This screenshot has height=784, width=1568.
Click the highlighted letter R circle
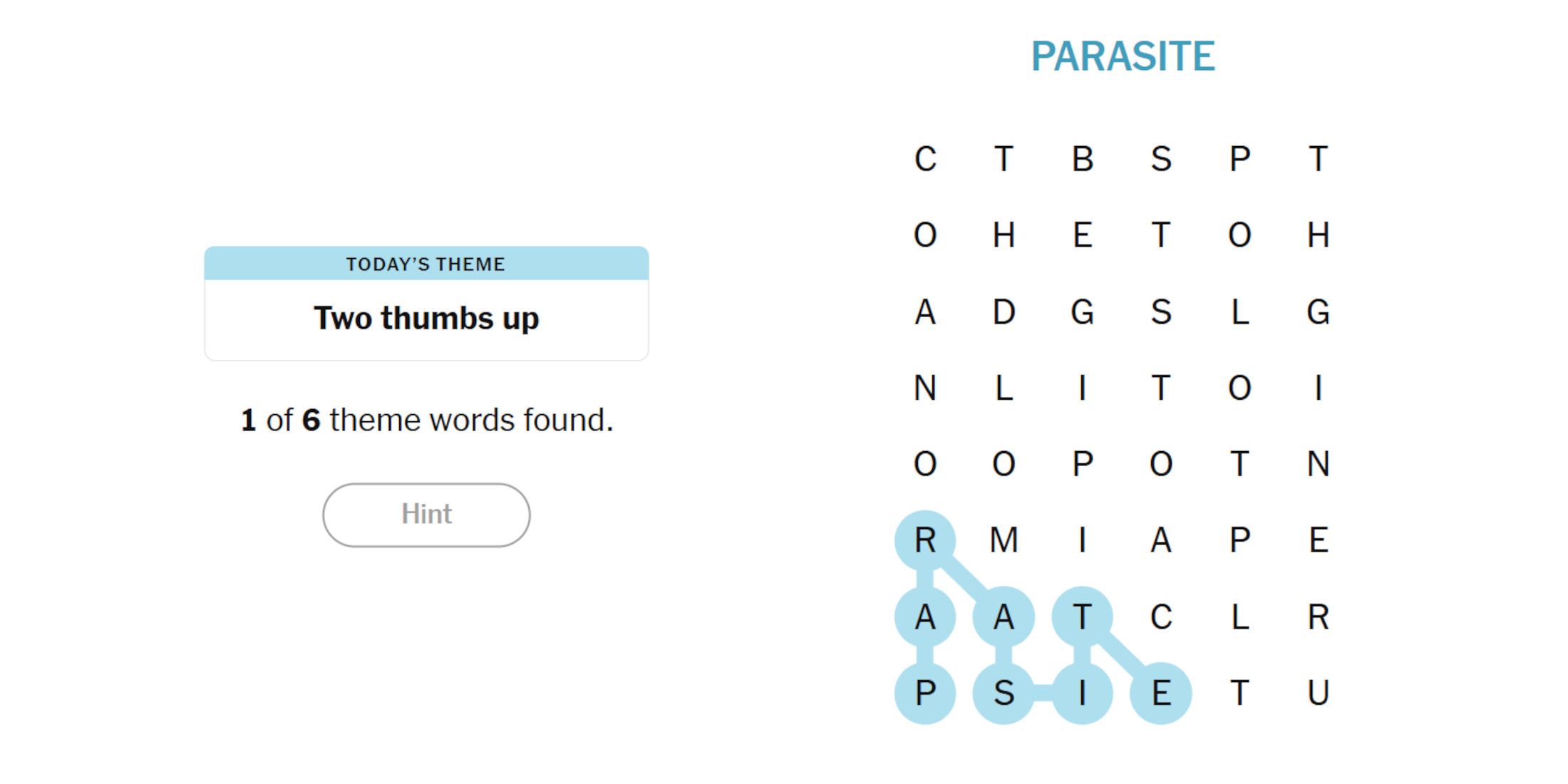tap(925, 540)
